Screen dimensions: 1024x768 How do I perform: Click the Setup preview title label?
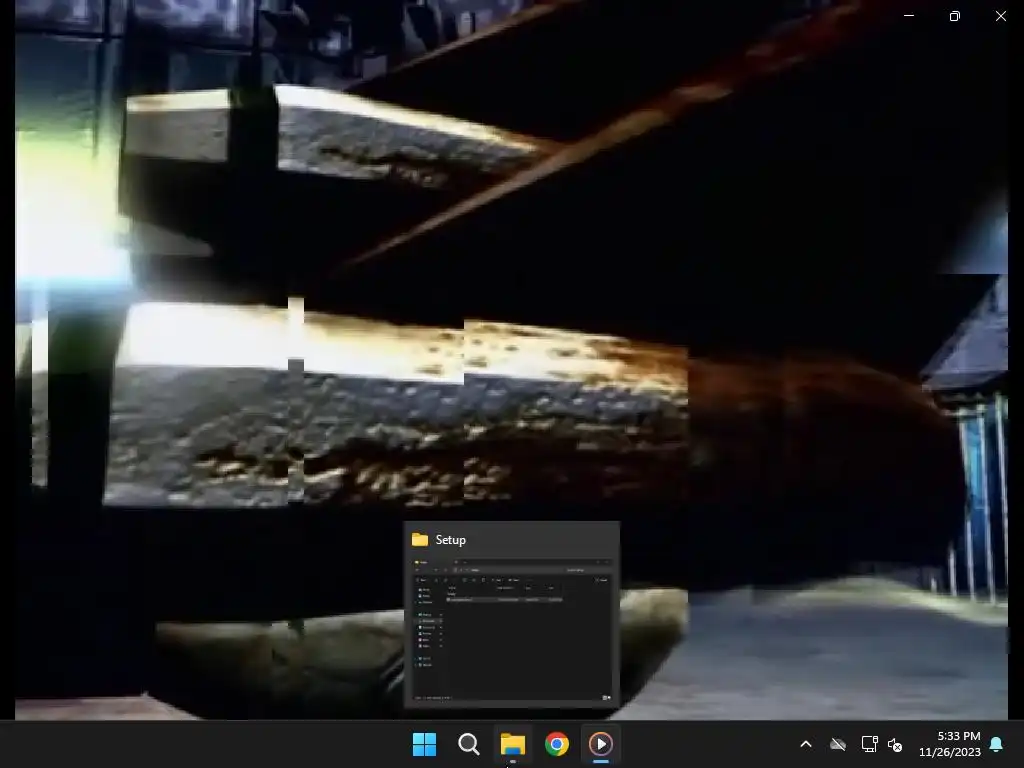(x=451, y=539)
